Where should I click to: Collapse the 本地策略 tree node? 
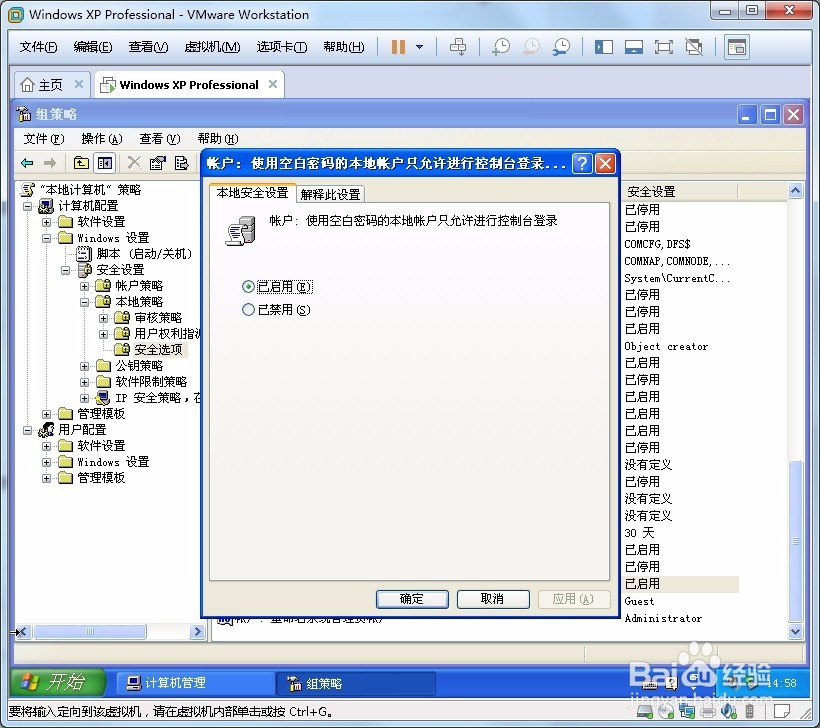[86, 301]
